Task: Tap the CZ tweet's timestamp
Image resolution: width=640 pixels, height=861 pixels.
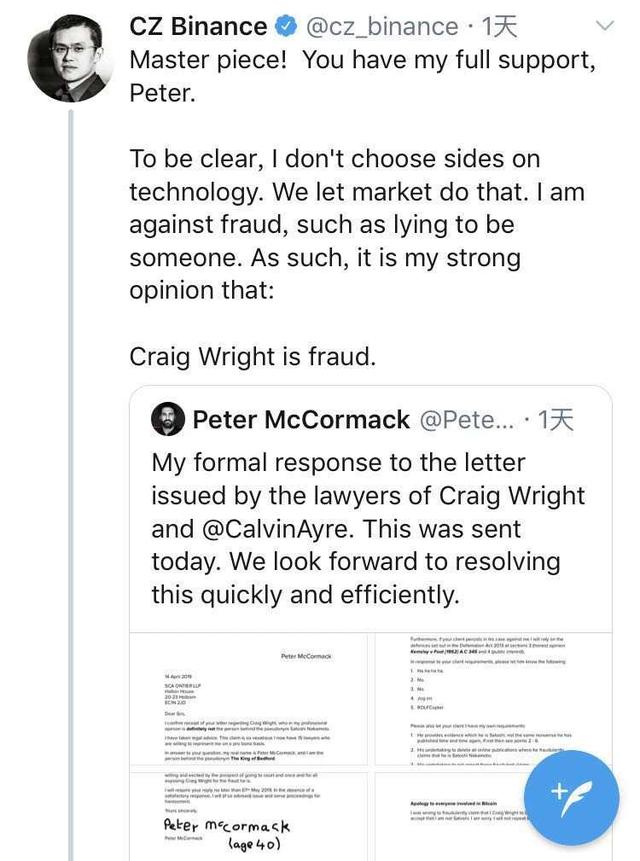Action: 499,27
